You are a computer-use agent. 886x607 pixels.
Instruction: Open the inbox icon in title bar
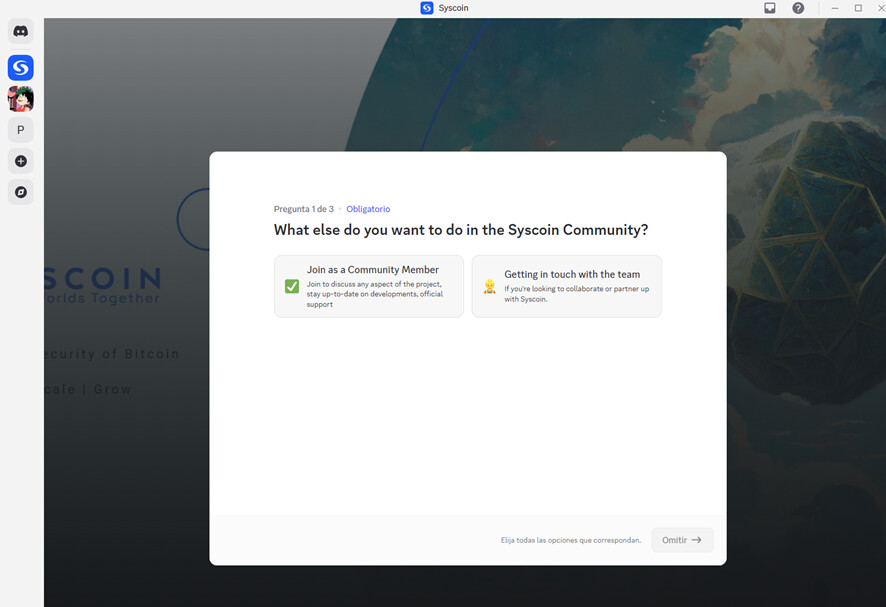(x=770, y=8)
